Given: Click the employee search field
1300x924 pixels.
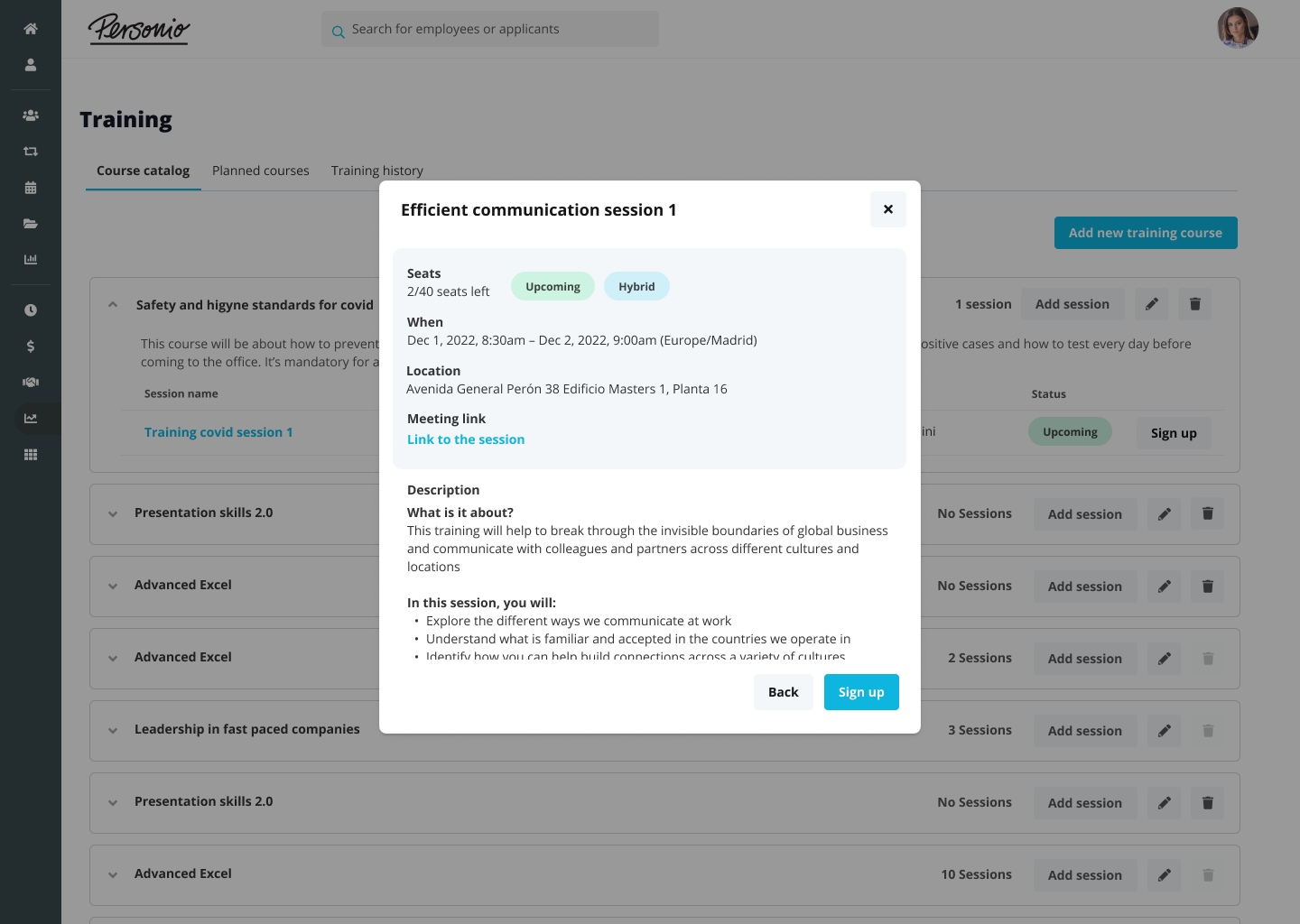Looking at the screenshot, I should point(490,29).
